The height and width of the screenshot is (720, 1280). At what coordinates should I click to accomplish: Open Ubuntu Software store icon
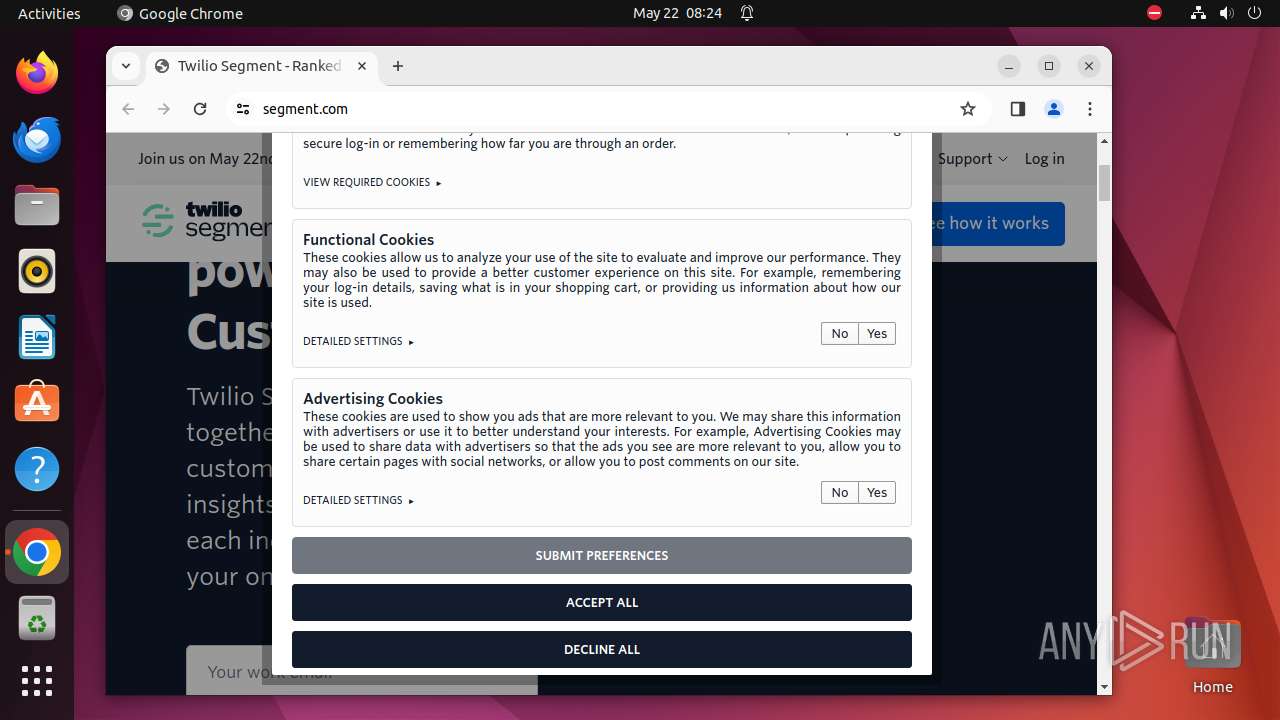tap(37, 403)
